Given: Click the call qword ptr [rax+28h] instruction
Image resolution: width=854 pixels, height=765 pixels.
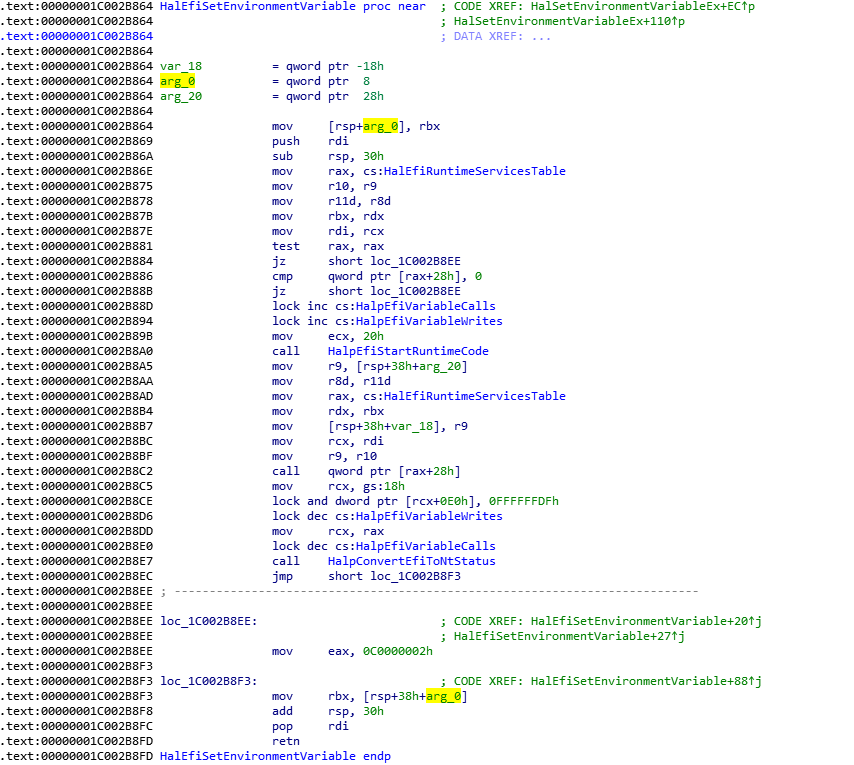Looking at the screenshot, I should pos(367,472).
